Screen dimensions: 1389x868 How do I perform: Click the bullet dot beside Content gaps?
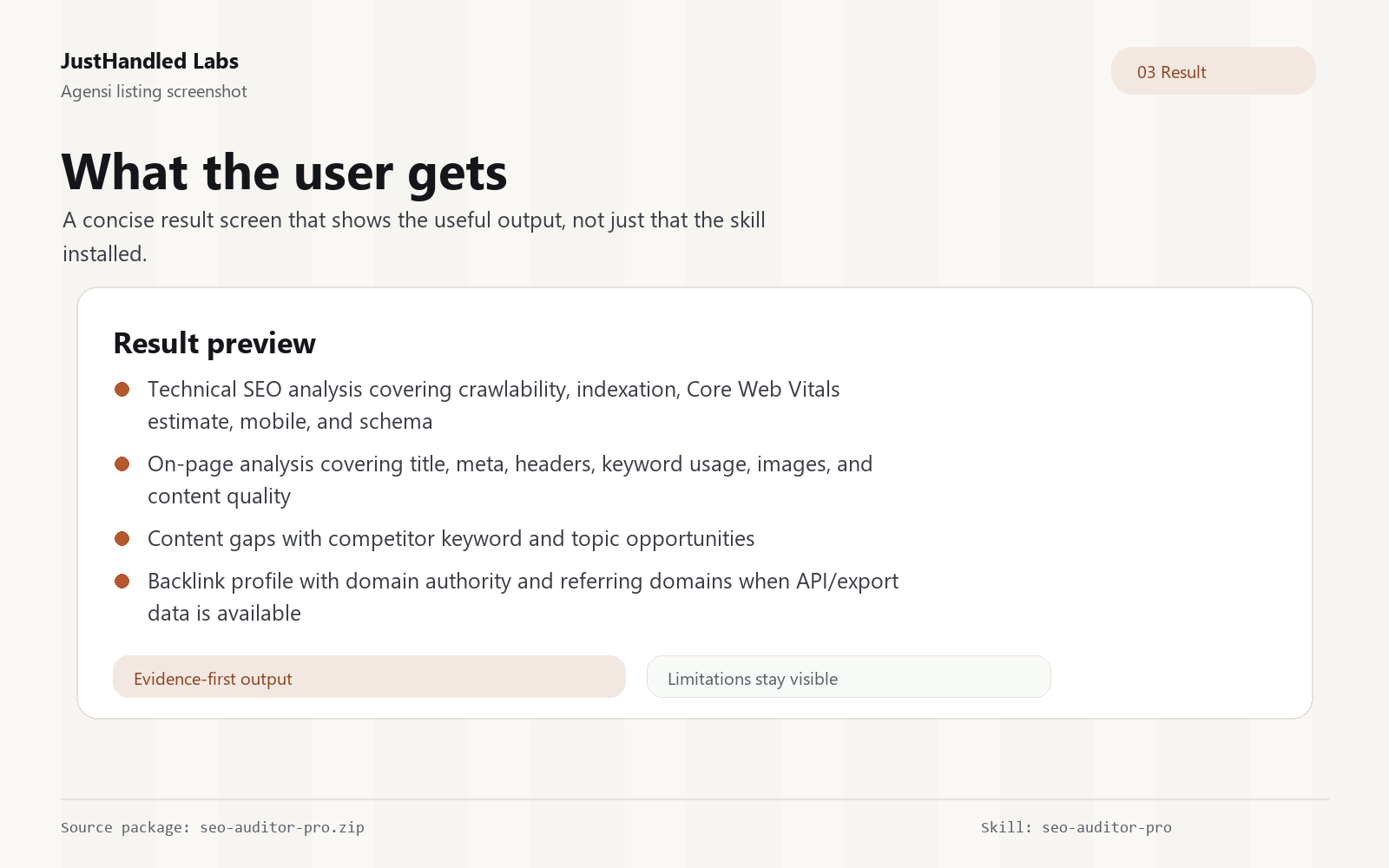(122, 539)
